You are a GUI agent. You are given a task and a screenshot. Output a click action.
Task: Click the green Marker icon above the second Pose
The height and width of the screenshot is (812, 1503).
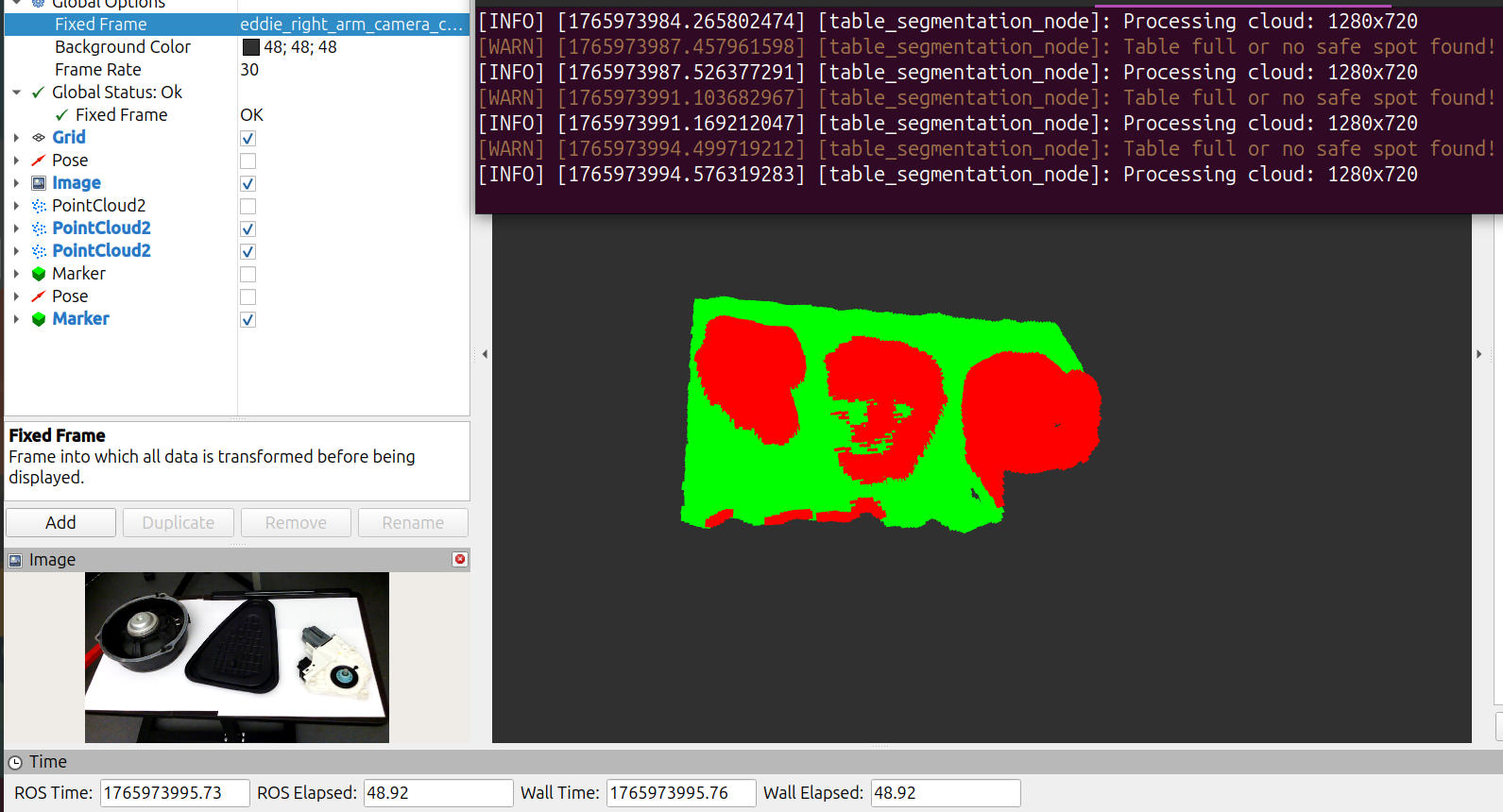[39, 274]
